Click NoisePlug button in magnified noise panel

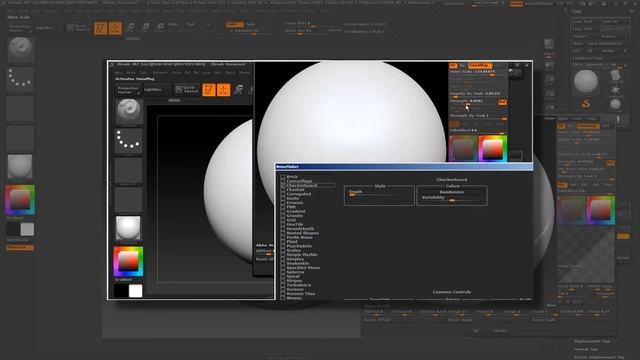coord(480,66)
